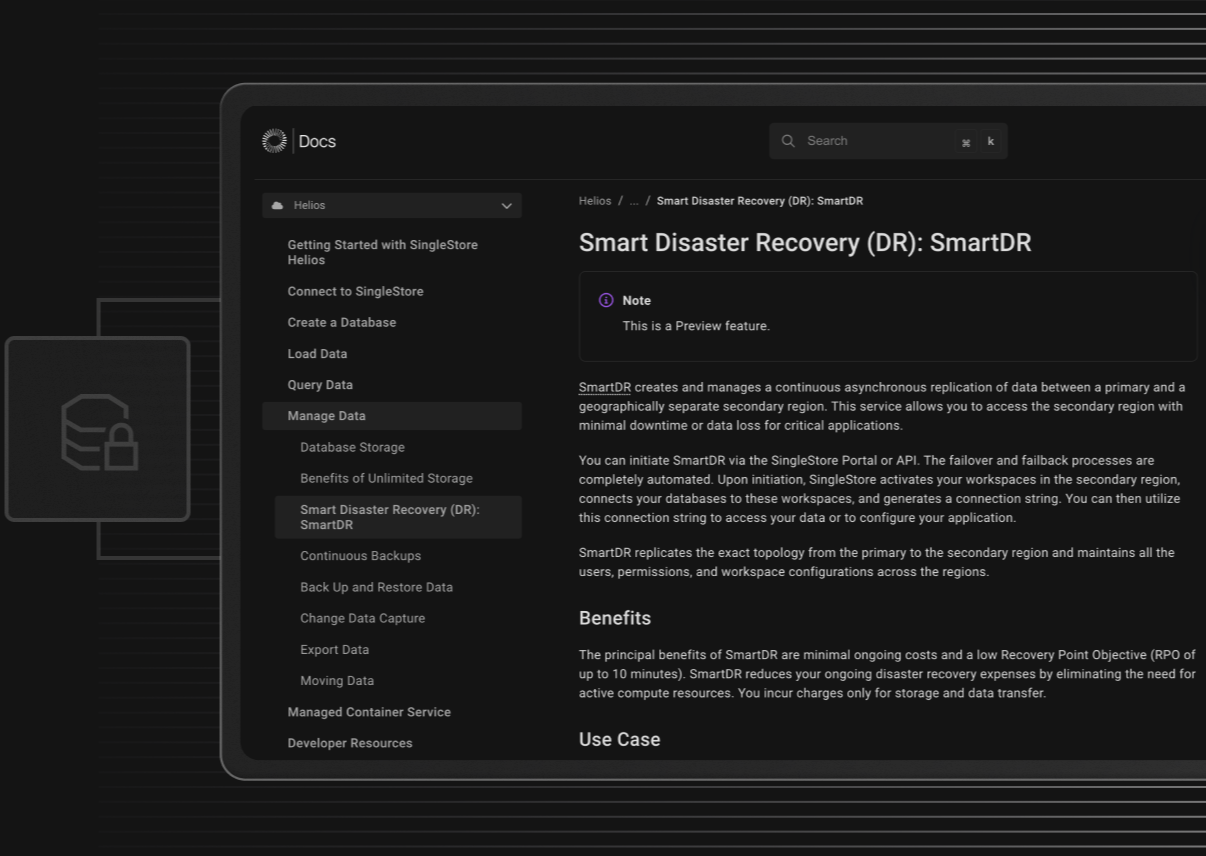Open Continuous Backups page
1206x856 pixels.
click(x=360, y=556)
